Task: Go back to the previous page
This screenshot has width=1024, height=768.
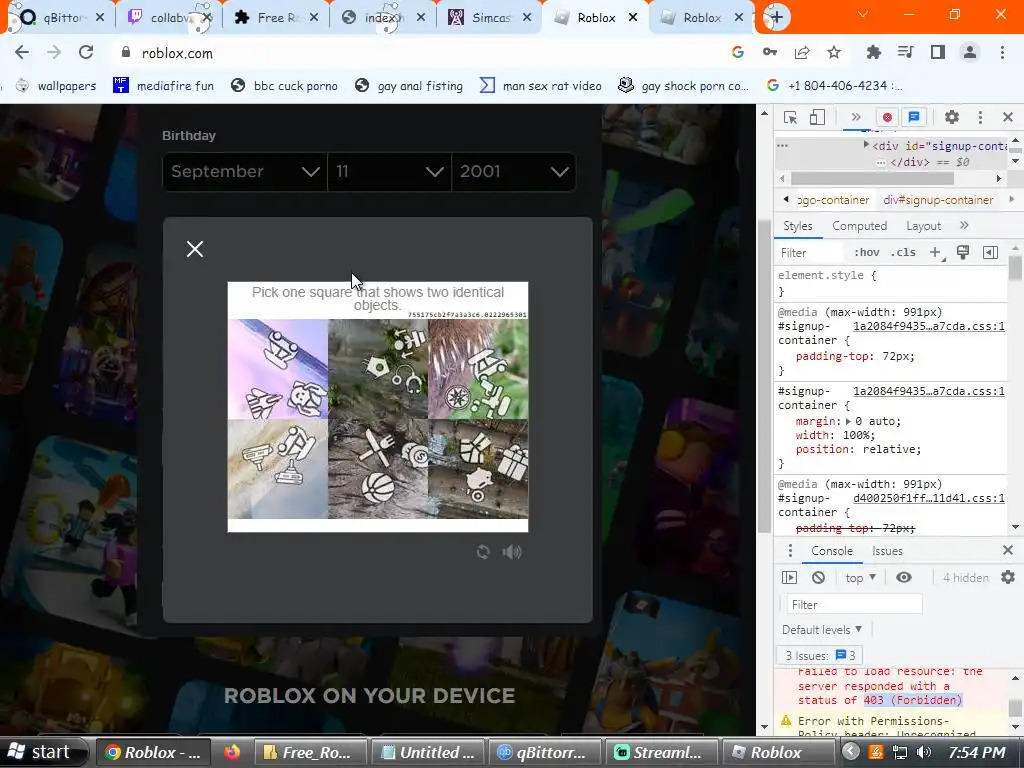Action: [22, 53]
